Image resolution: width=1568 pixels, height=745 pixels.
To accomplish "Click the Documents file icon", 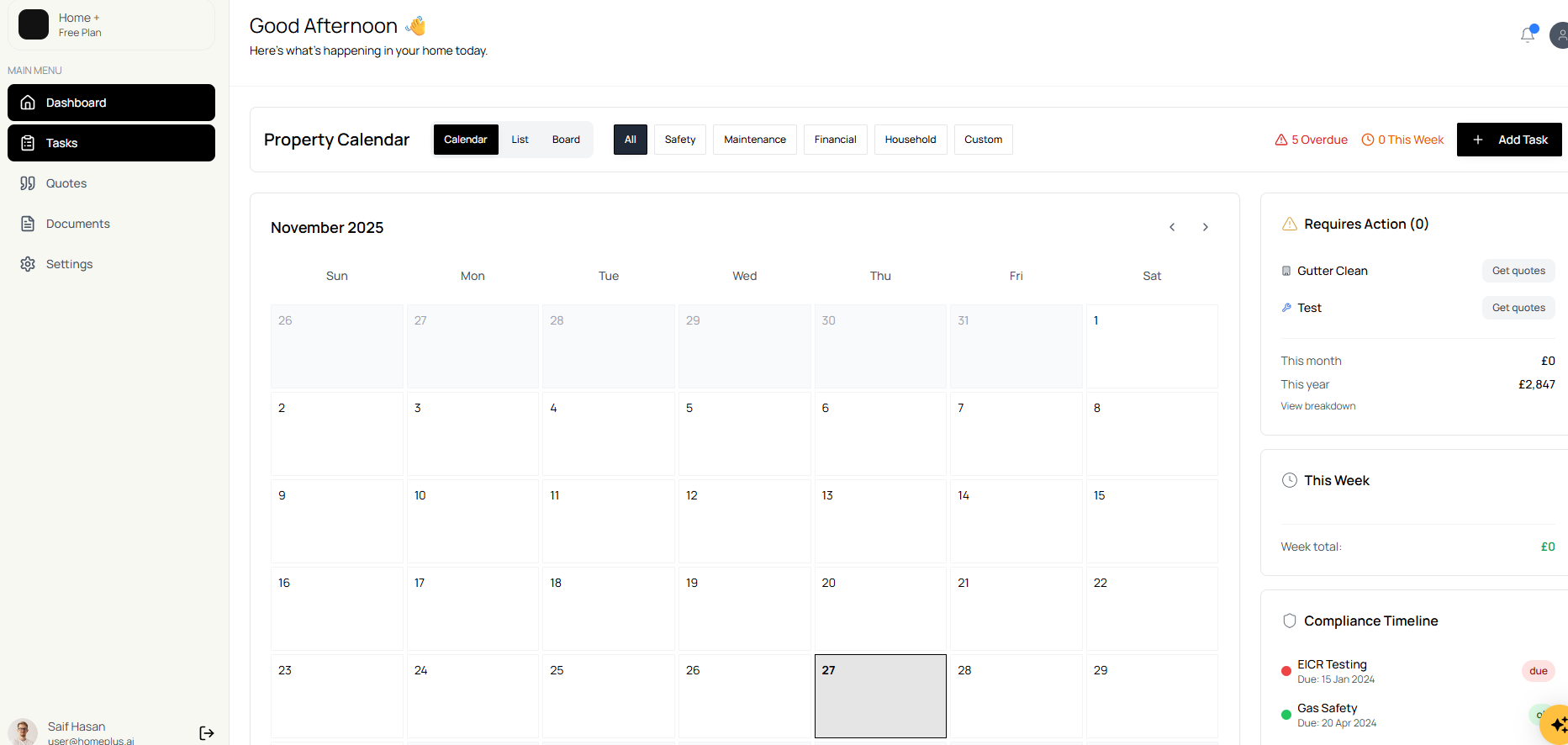I will [x=28, y=224].
